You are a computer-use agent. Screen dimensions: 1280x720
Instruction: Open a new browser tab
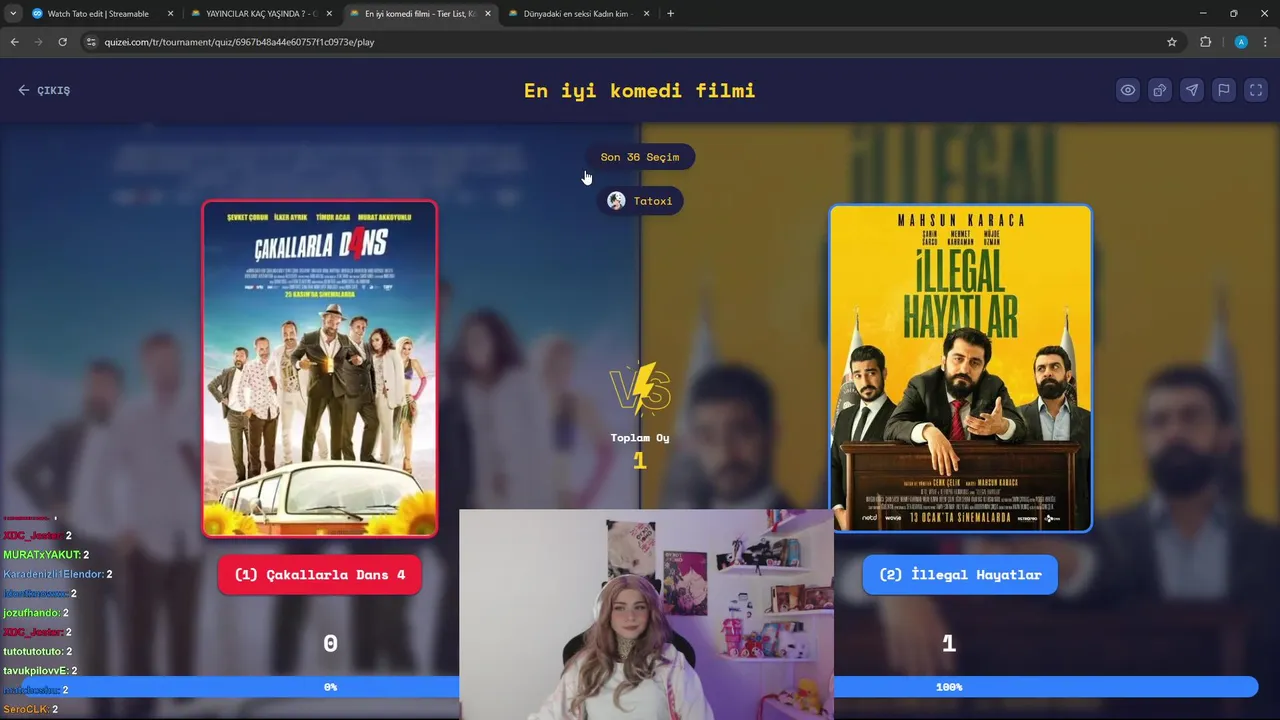click(670, 14)
